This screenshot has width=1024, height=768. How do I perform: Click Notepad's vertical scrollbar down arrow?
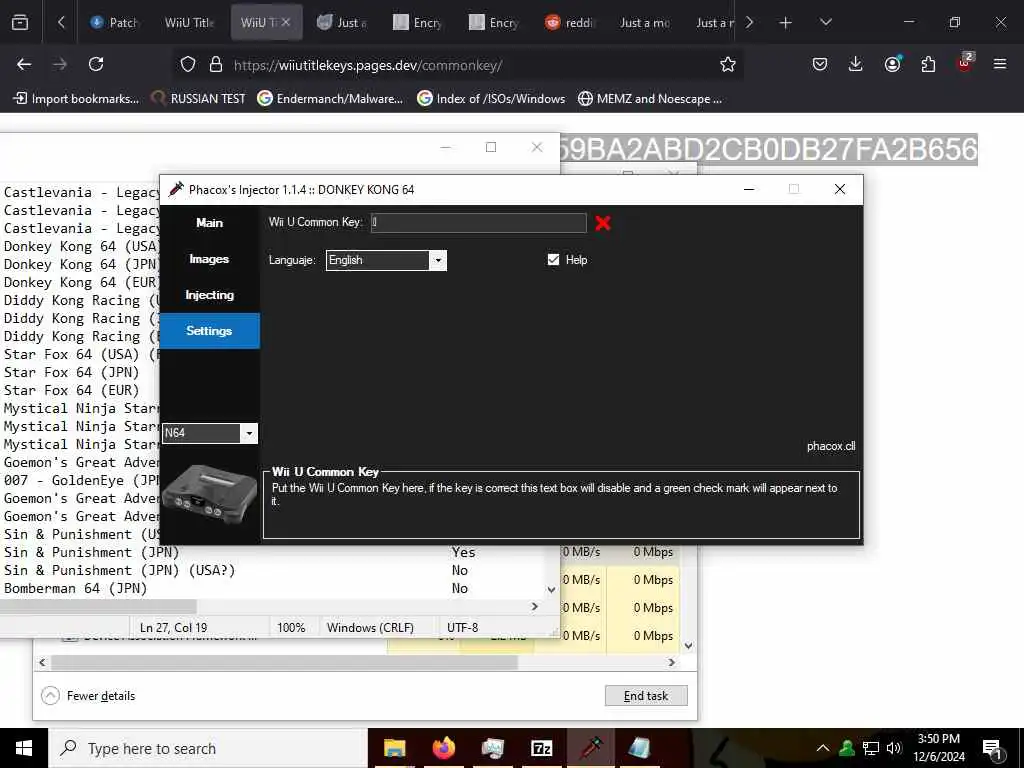point(552,590)
